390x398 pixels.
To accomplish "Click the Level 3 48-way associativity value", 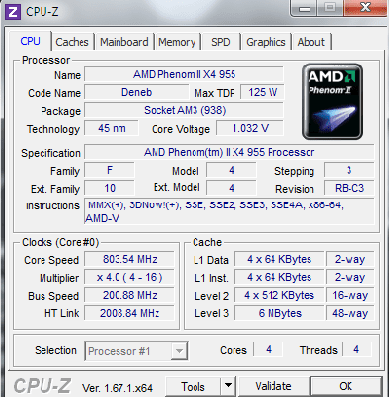I will [350, 313].
